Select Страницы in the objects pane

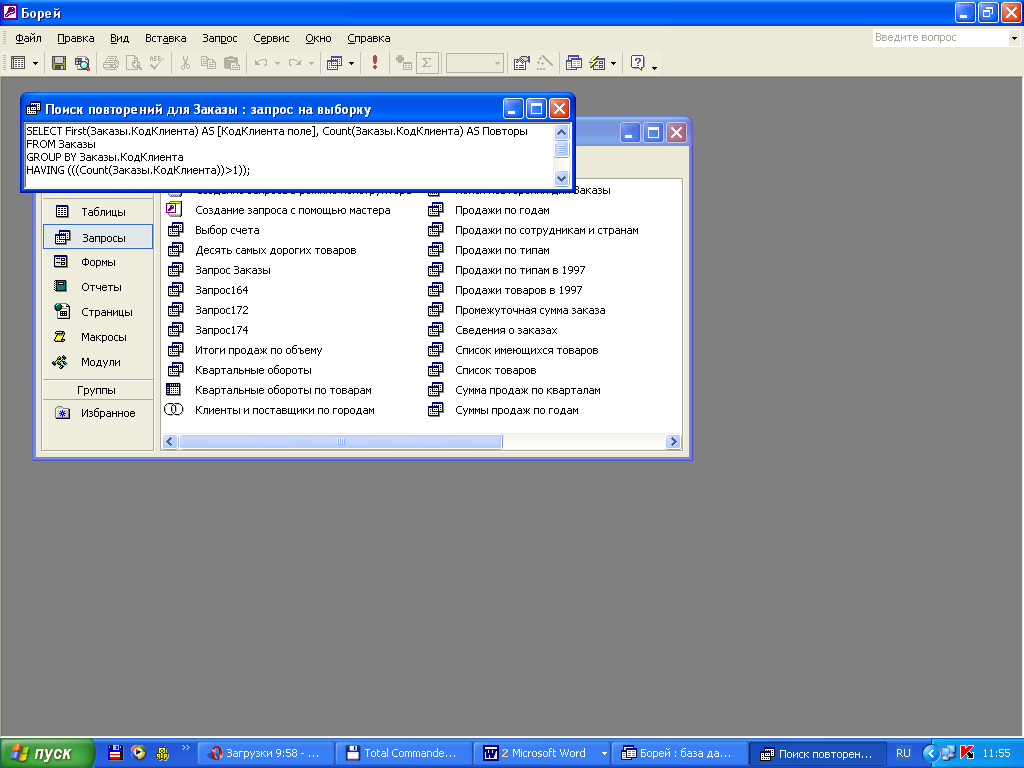tap(98, 312)
